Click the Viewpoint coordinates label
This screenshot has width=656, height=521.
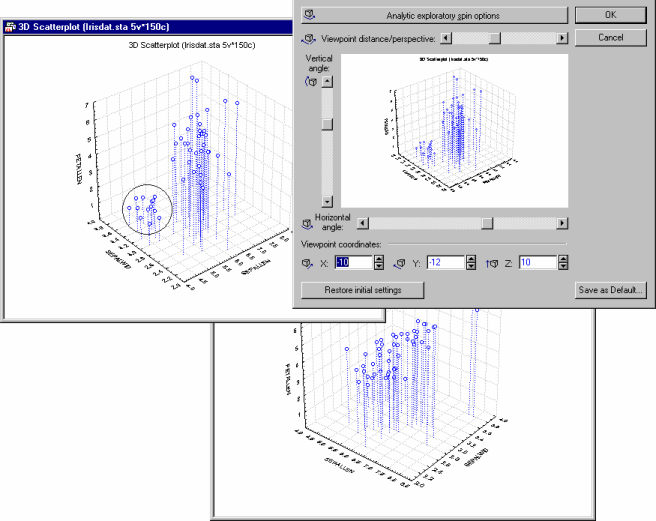coord(341,244)
